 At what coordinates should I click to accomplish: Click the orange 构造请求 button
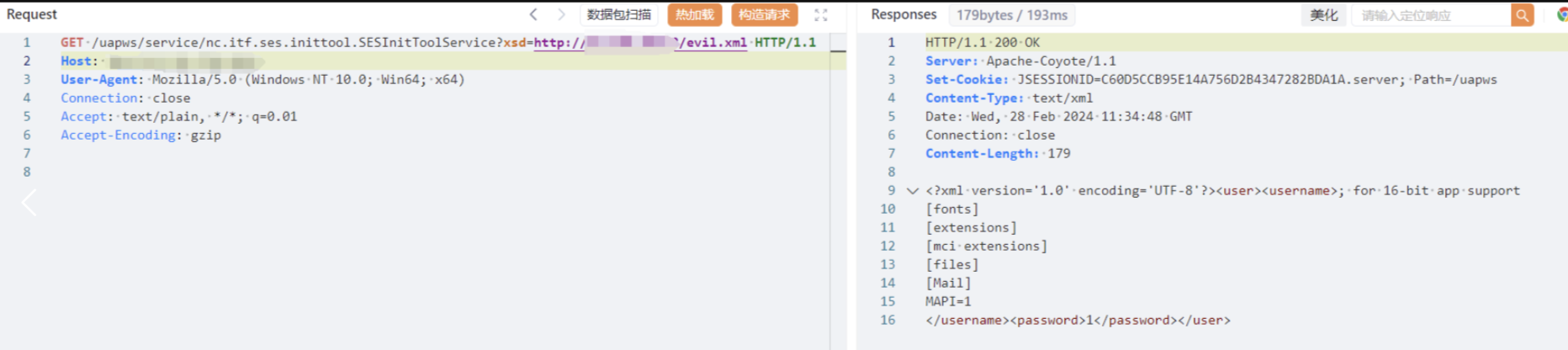click(x=765, y=14)
